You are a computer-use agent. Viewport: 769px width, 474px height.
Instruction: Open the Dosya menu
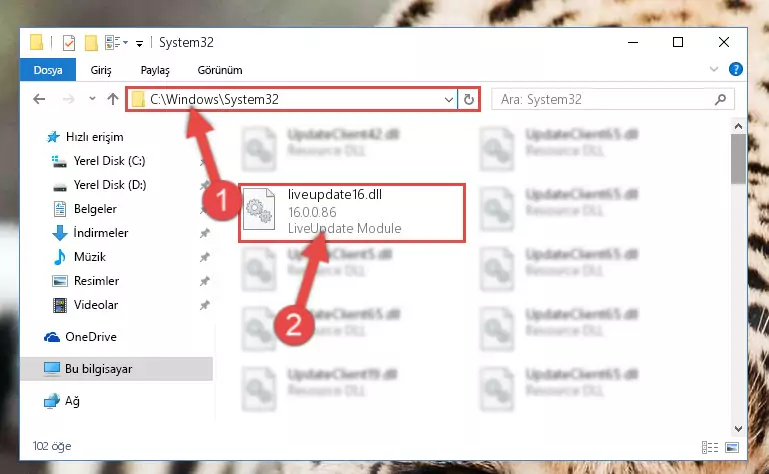point(48,70)
